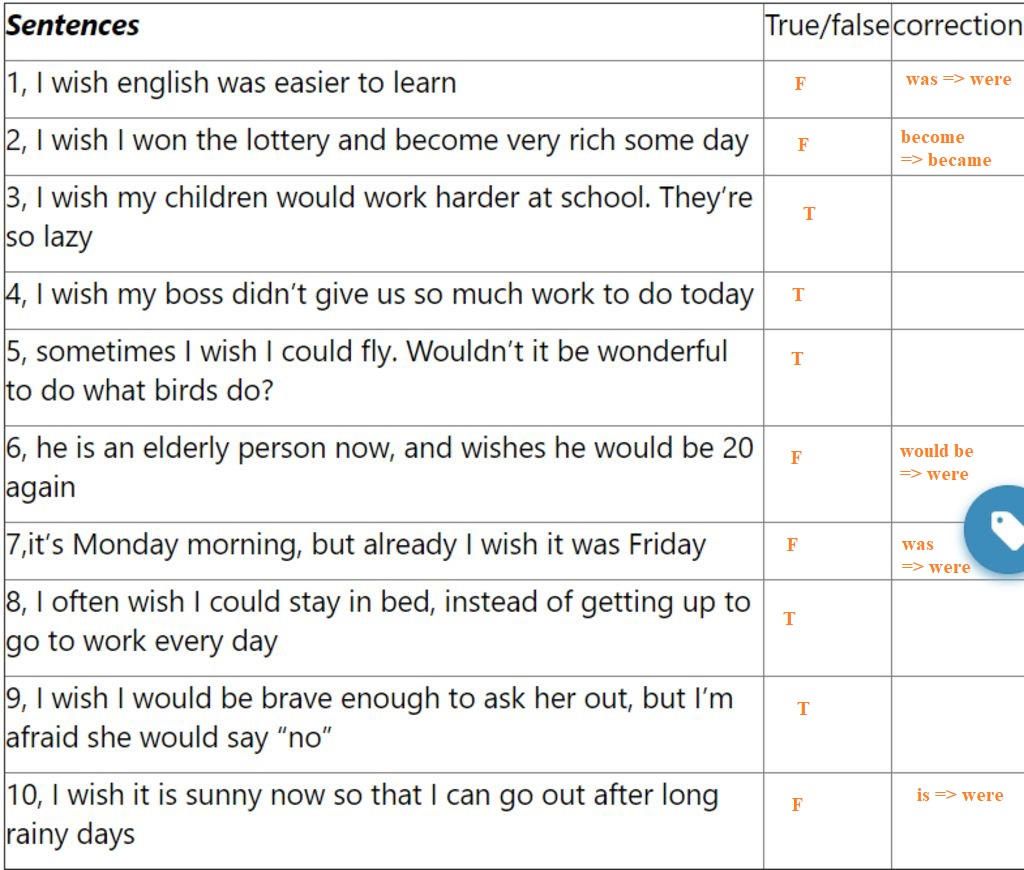Screen dimensions: 1024x870
Task: Click the 'become => became' correction
Action: coord(946,148)
